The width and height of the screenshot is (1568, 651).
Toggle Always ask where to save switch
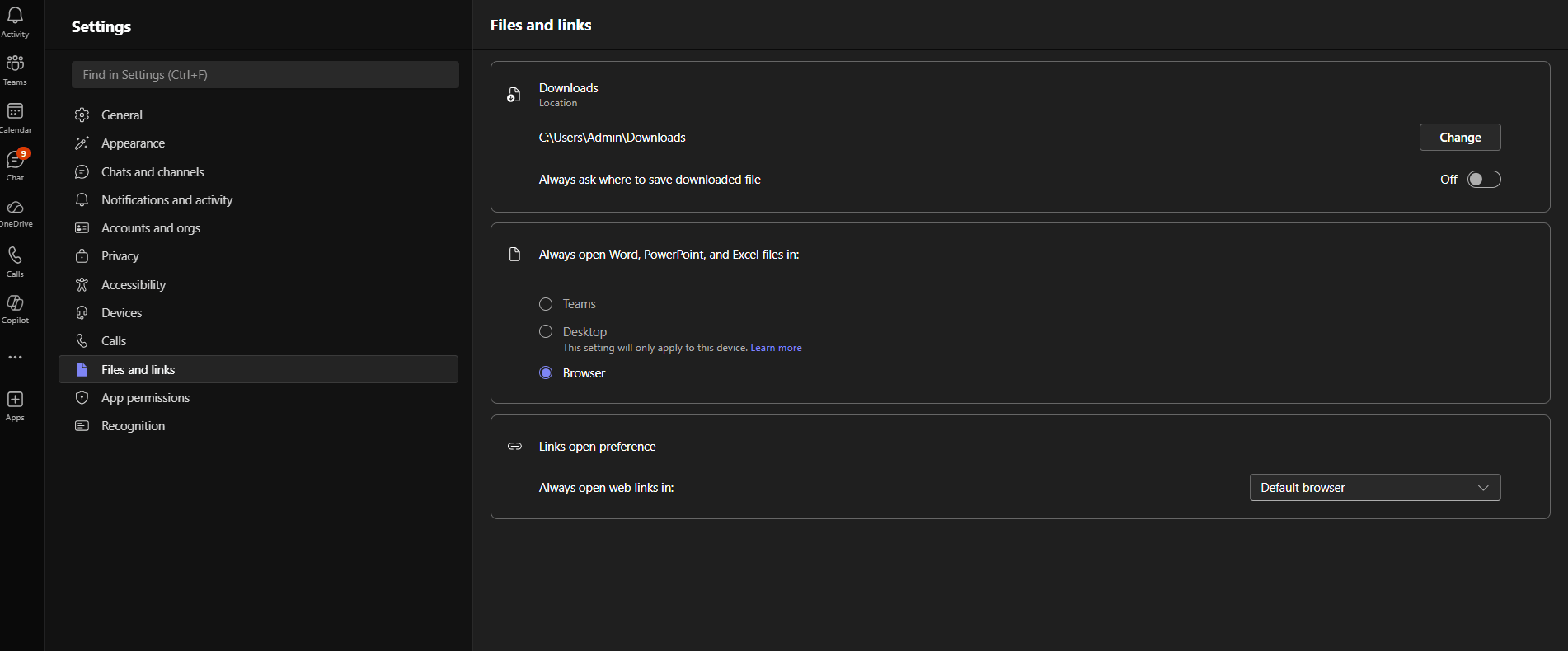tap(1484, 180)
